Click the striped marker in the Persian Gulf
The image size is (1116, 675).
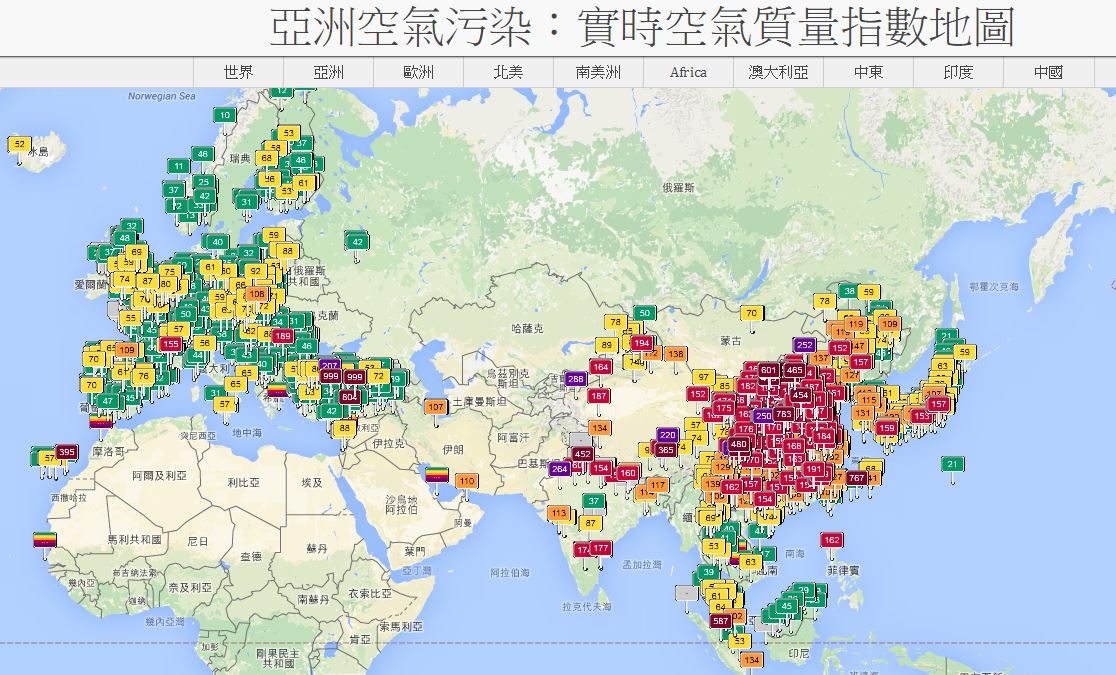coord(437,474)
